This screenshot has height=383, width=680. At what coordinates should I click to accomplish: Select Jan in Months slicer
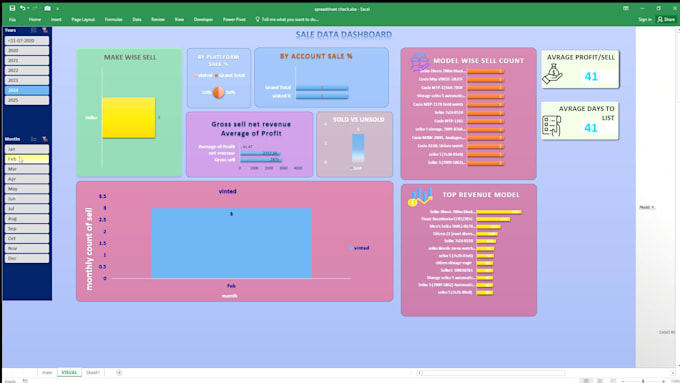pos(27,149)
